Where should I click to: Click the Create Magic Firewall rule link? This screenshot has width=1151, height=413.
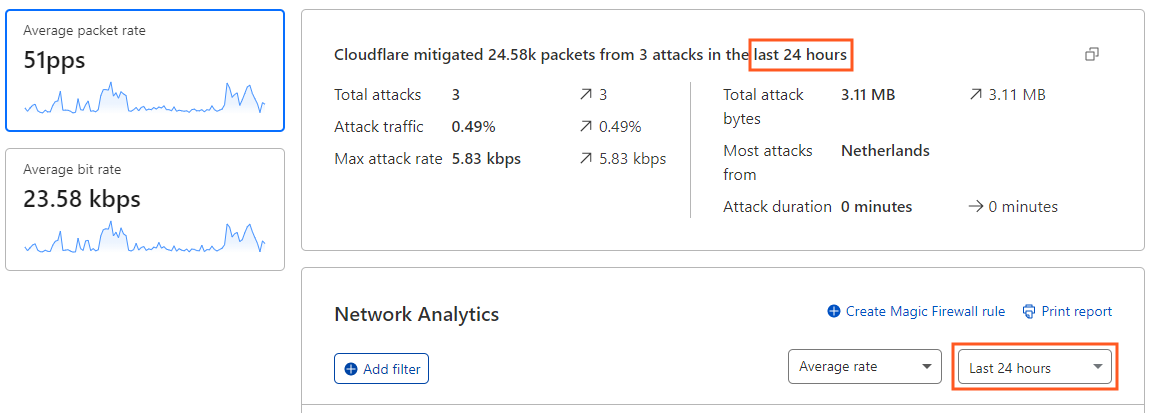(925, 312)
